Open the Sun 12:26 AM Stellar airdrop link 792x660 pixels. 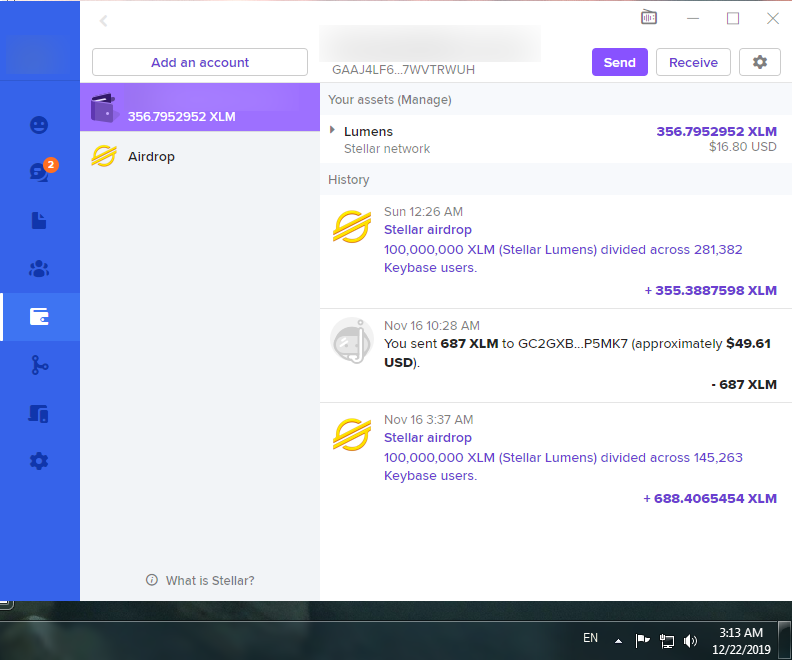(x=427, y=230)
